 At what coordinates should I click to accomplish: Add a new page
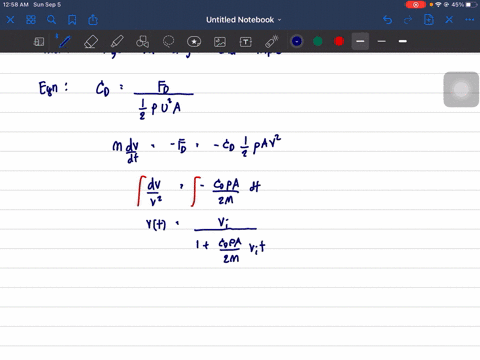coord(429,20)
